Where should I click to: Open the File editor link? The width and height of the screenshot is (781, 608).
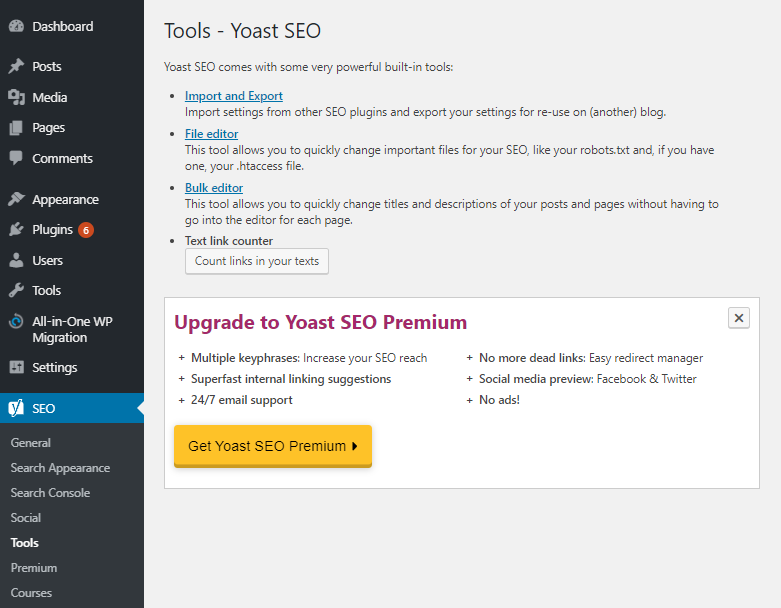click(211, 134)
